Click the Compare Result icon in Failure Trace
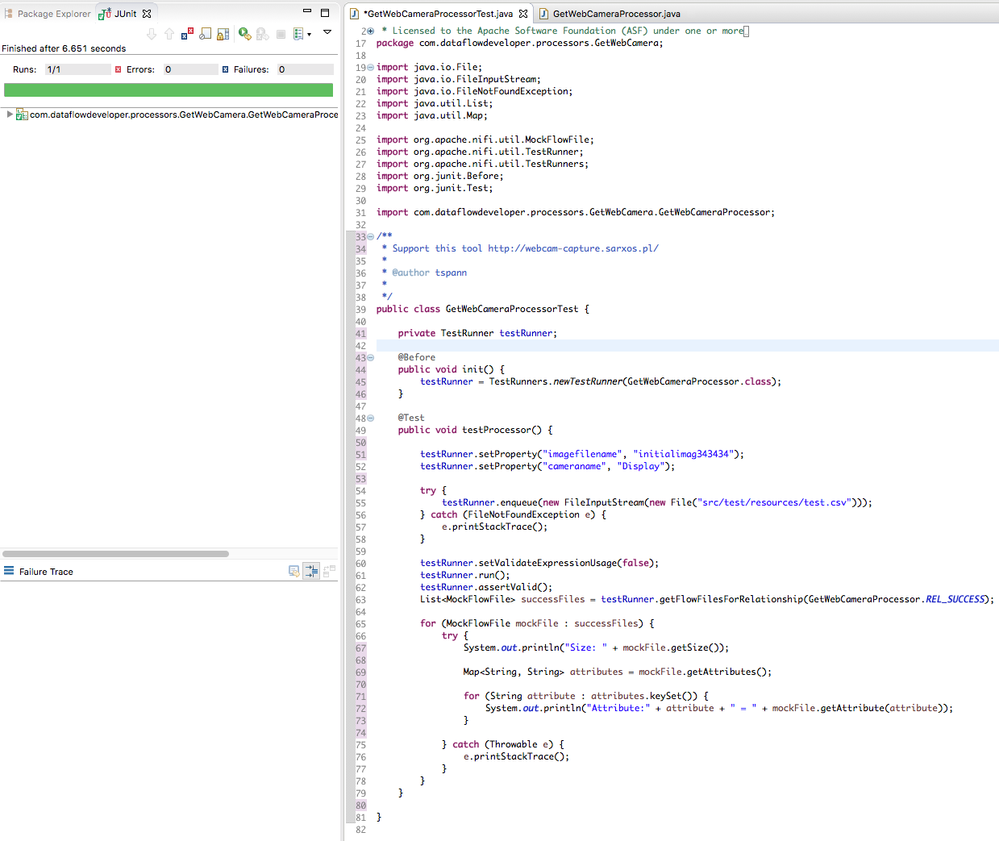 click(330, 570)
